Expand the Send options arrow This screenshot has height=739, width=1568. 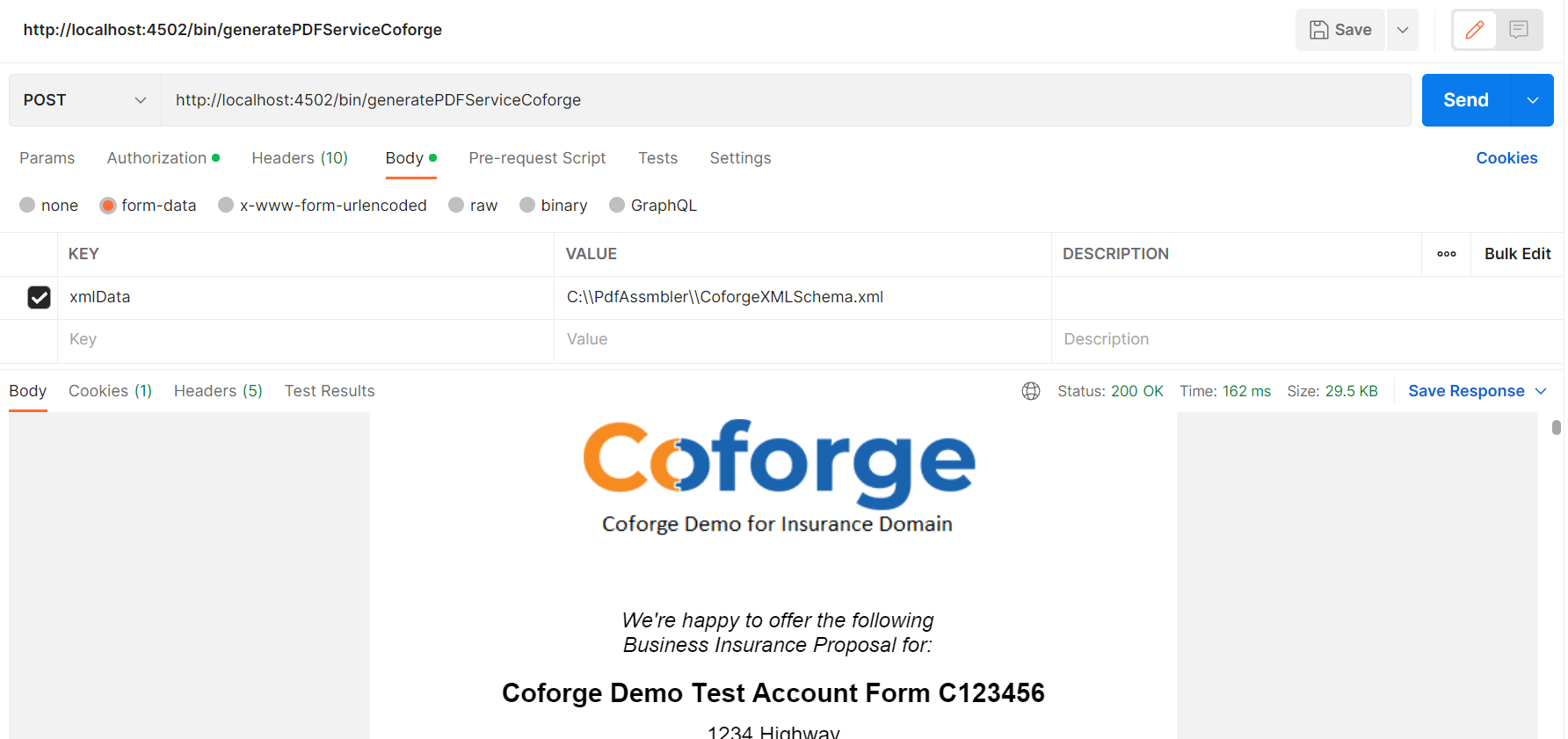pyautogui.click(x=1533, y=100)
